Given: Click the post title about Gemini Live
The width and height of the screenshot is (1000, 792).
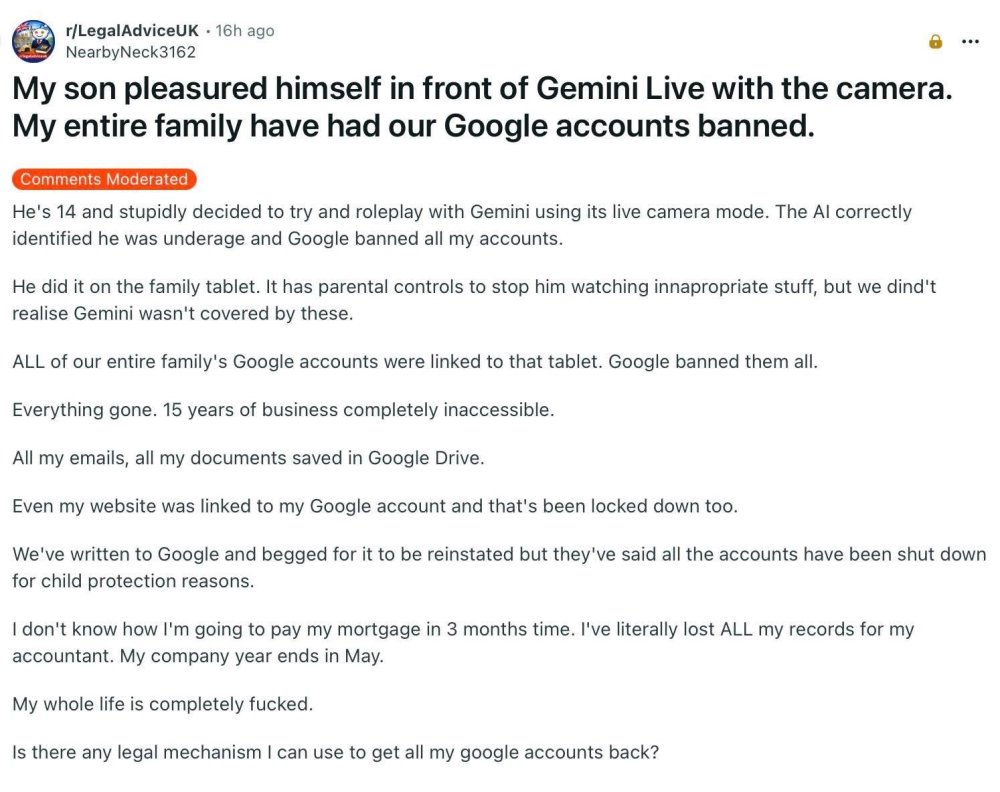Looking at the screenshot, I should [x=480, y=108].
